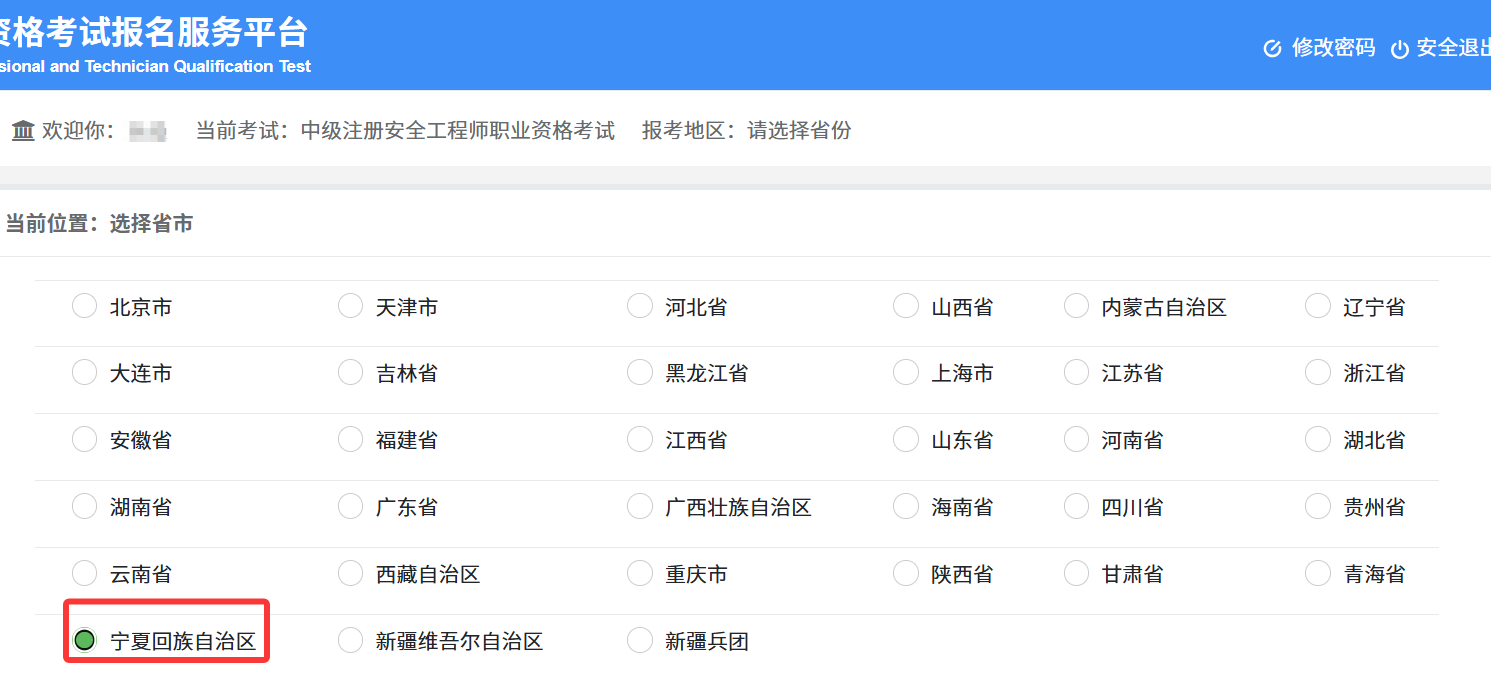Select 海南省 as reporting area
The height and width of the screenshot is (677, 1491).
[x=905, y=506]
